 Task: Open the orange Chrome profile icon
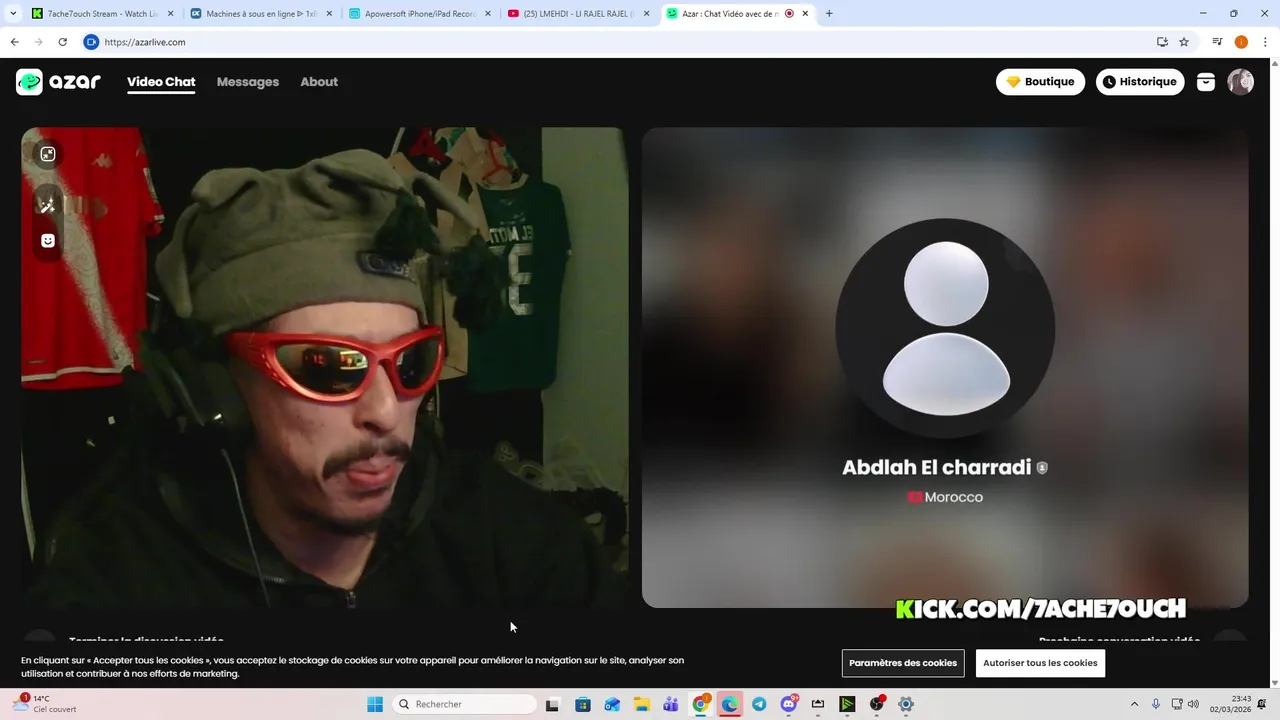[1241, 42]
